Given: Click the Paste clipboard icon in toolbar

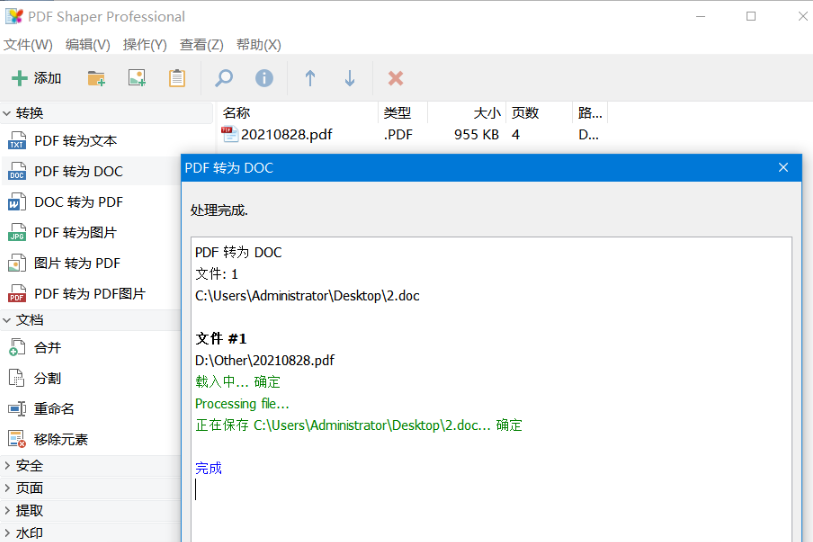Looking at the screenshot, I should [177, 78].
